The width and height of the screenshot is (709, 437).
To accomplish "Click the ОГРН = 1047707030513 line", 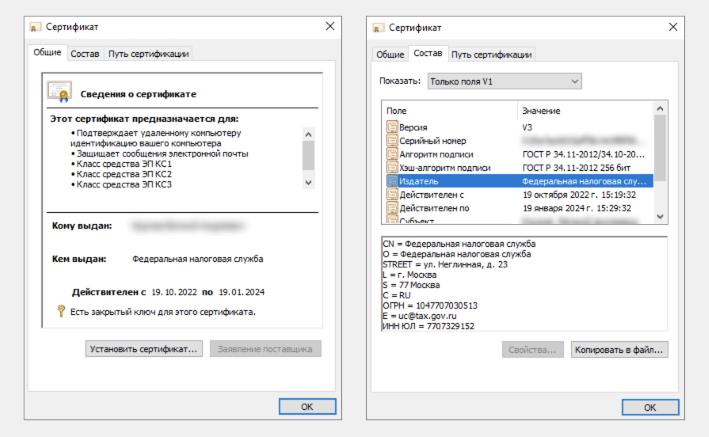I will [430, 305].
